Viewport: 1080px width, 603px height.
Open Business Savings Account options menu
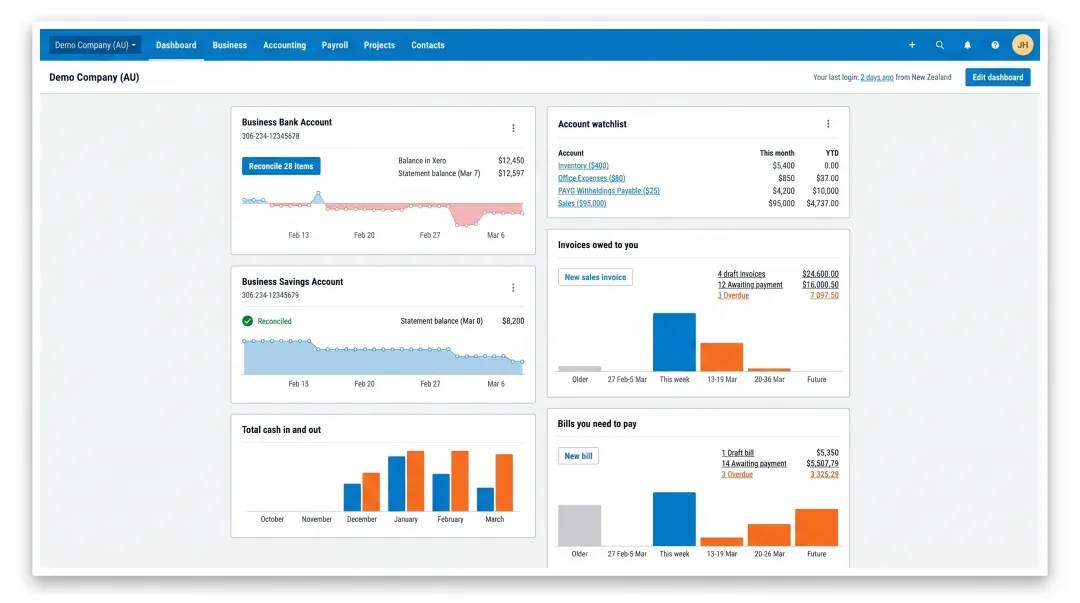point(513,287)
